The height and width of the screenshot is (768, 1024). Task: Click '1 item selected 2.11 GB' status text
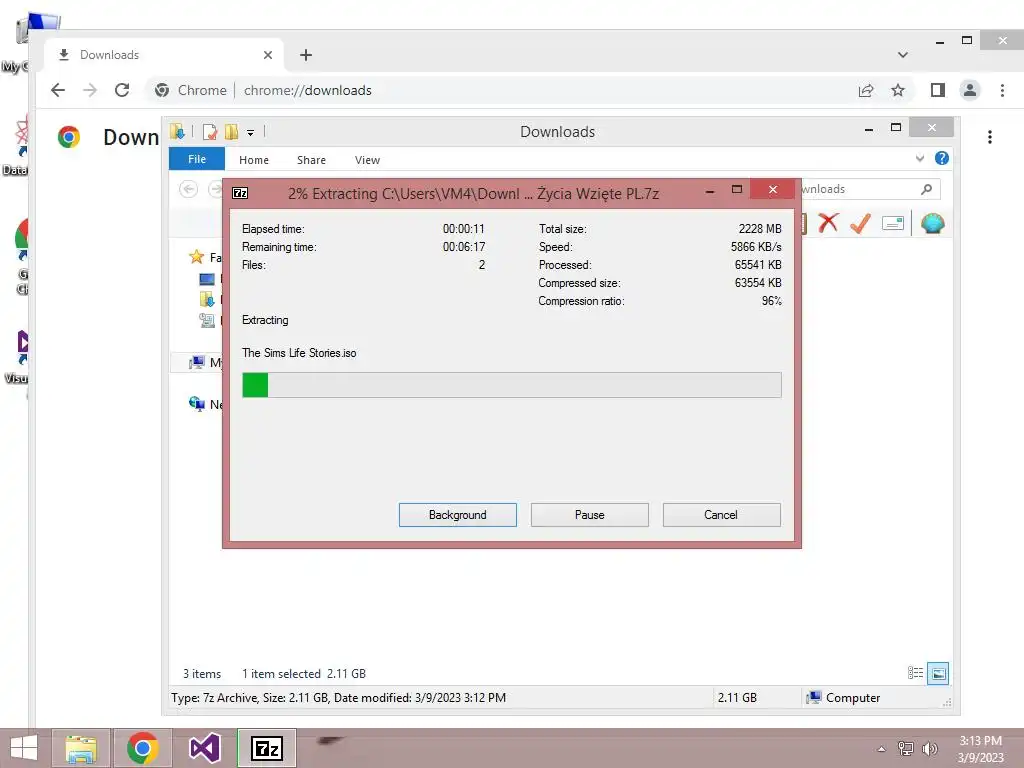point(304,673)
